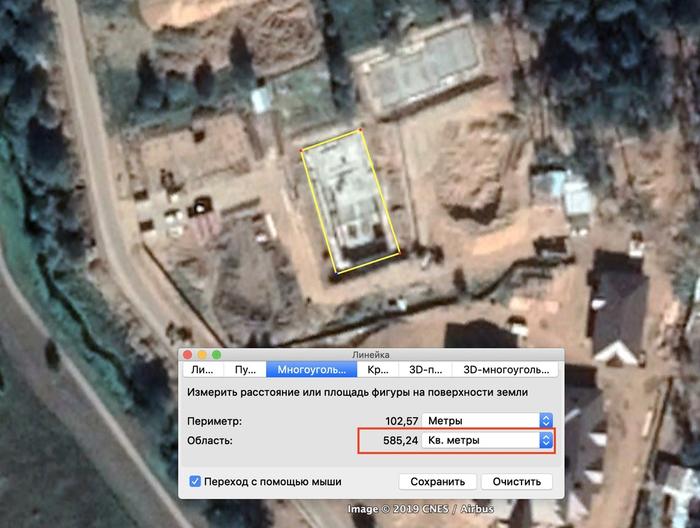
Task: Click the perimeter value 102,57
Action: [400, 421]
